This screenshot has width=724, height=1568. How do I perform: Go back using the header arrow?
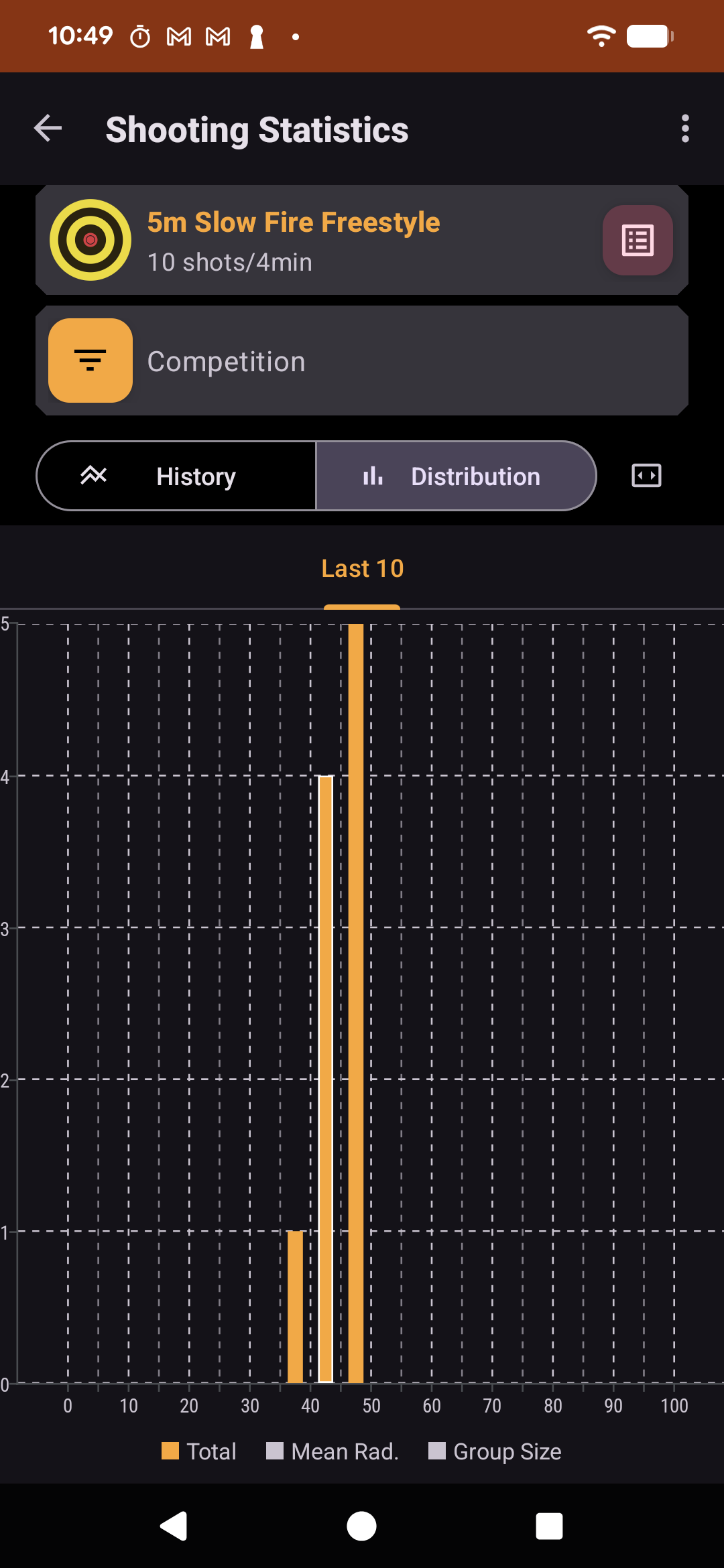[x=48, y=128]
